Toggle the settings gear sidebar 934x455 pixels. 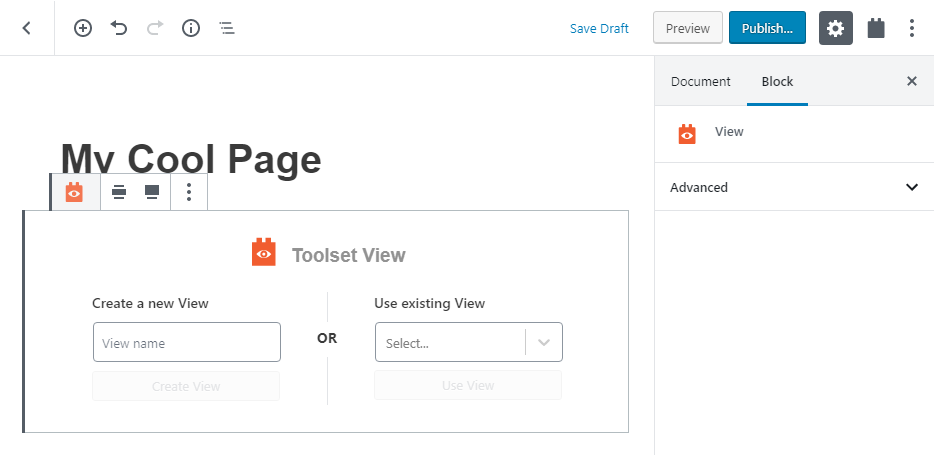point(836,28)
